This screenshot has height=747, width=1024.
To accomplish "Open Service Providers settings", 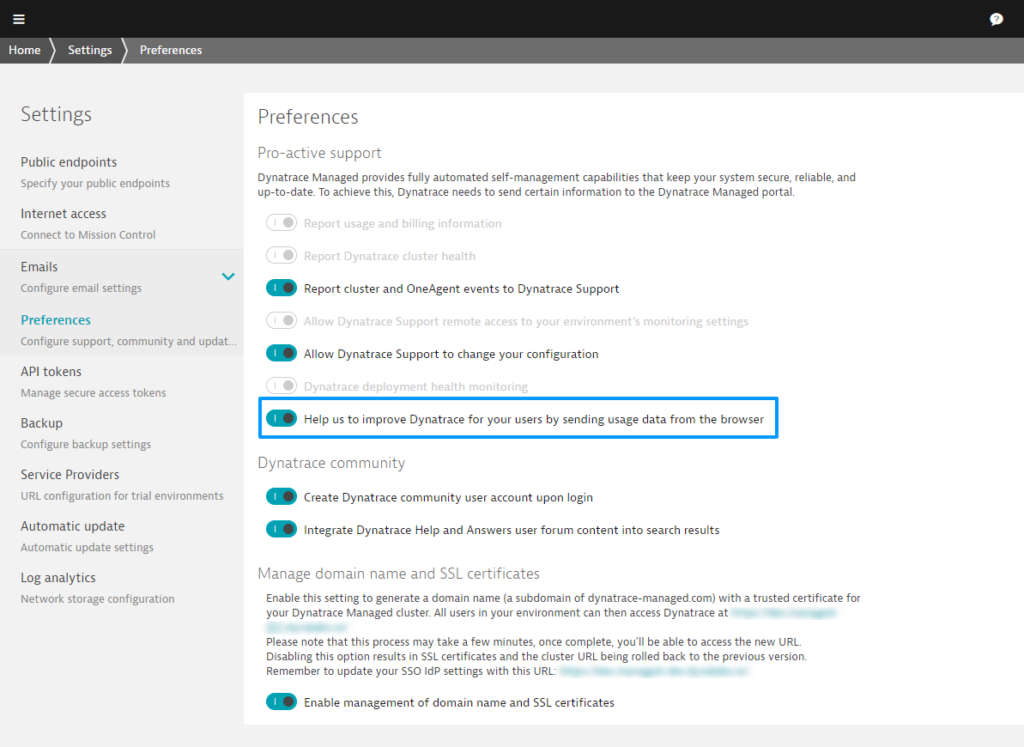I will (70, 475).
